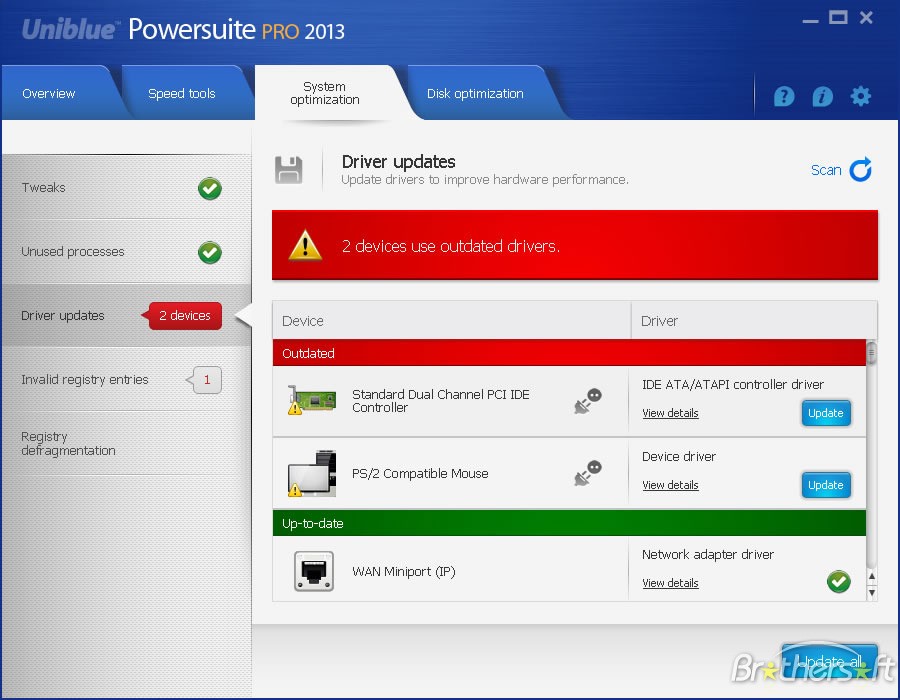Select the System optimization tab
Viewport: 900px width, 700px height.
point(325,93)
